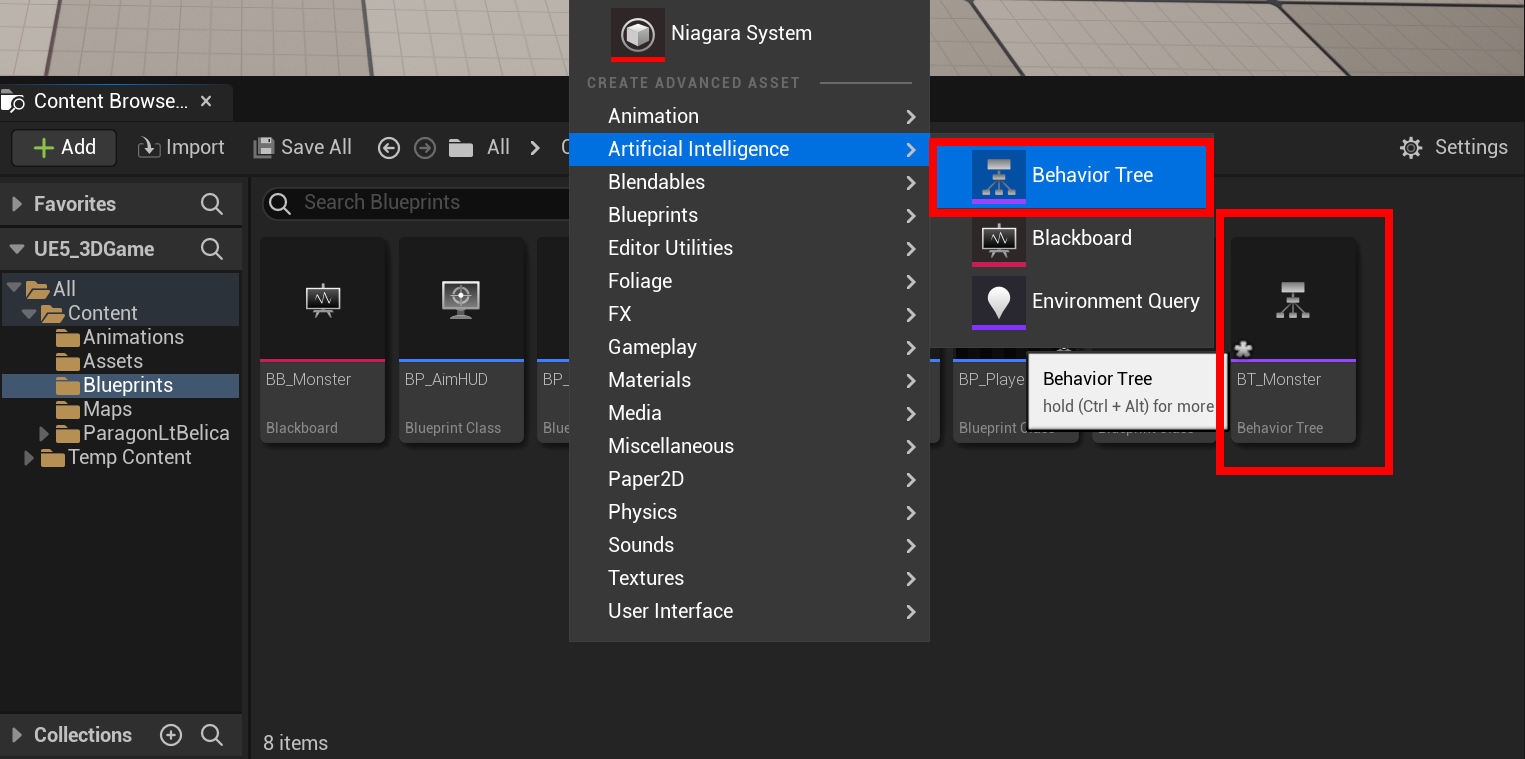Collapse the Content folder node
1525x759 pixels.
pyautogui.click(x=28, y=313)
